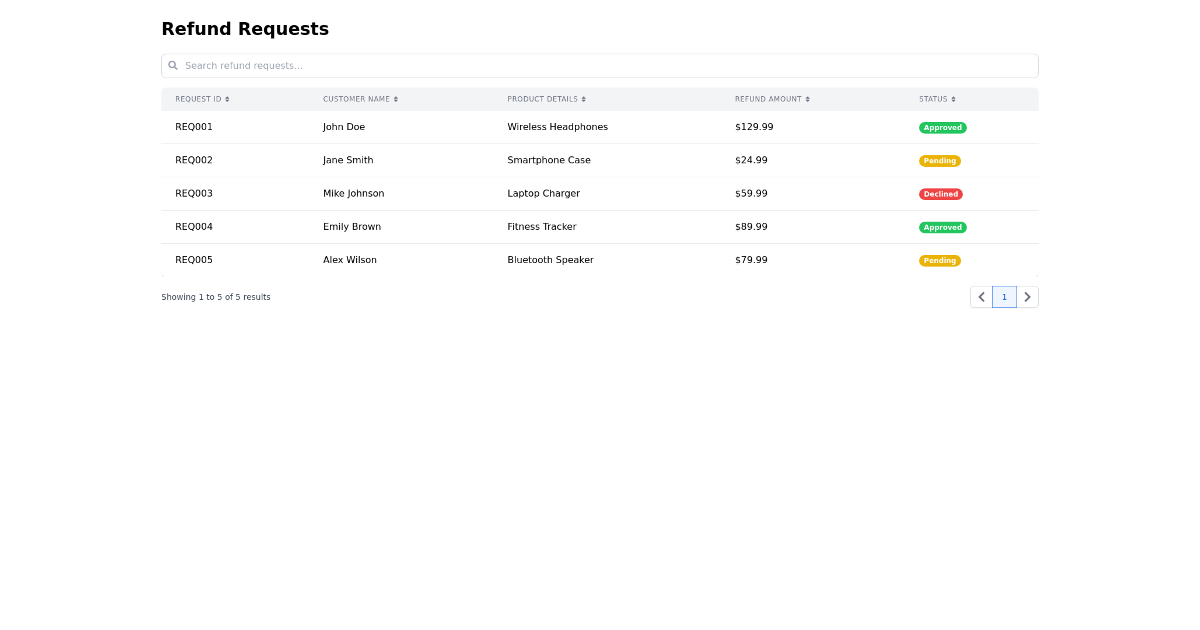Viewport: 1200px width, 630px height.
Task: Go to previous page chevron
Action: (981, 297)
